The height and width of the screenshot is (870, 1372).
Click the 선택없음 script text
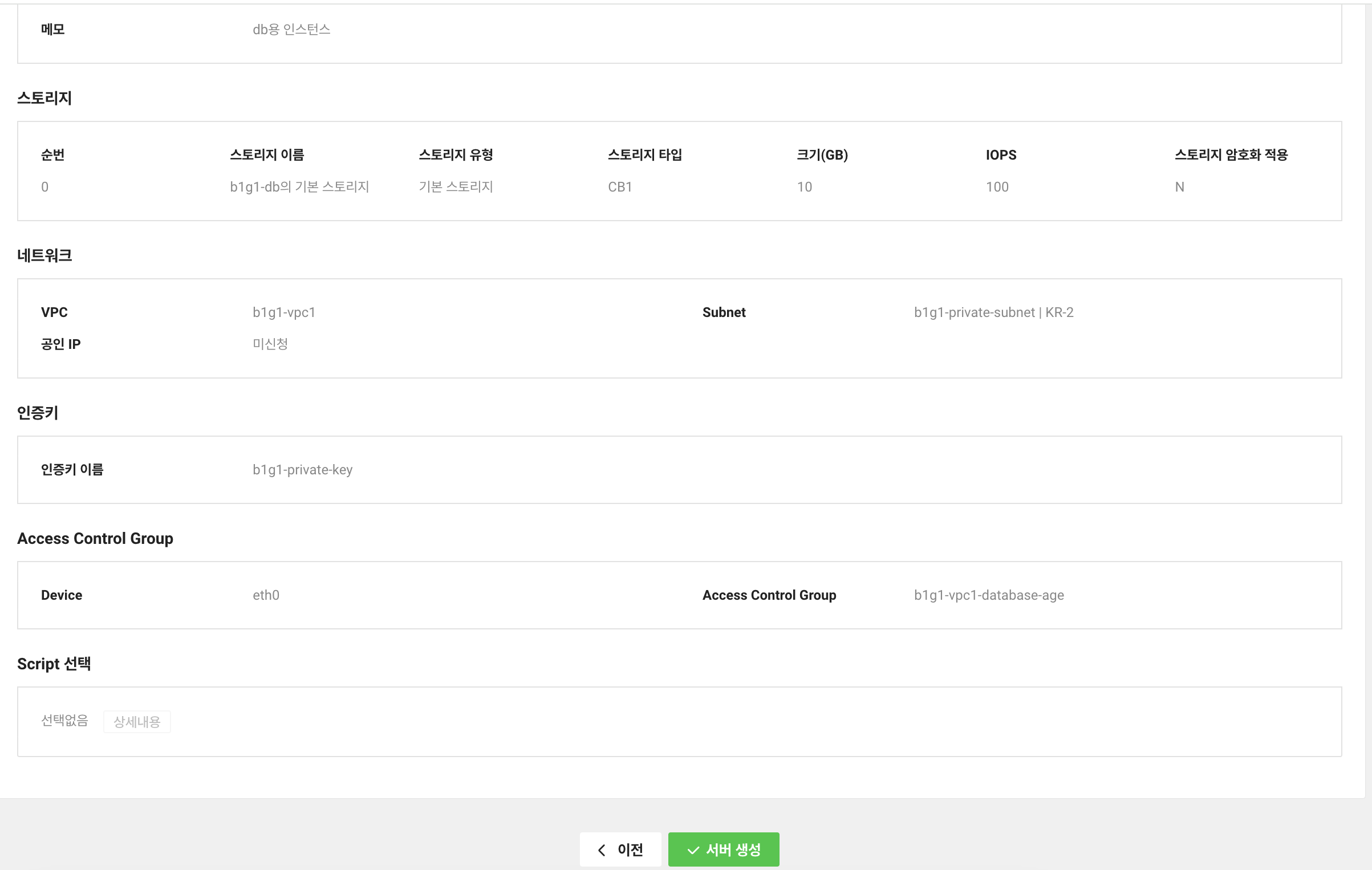[x=64, y=721]
